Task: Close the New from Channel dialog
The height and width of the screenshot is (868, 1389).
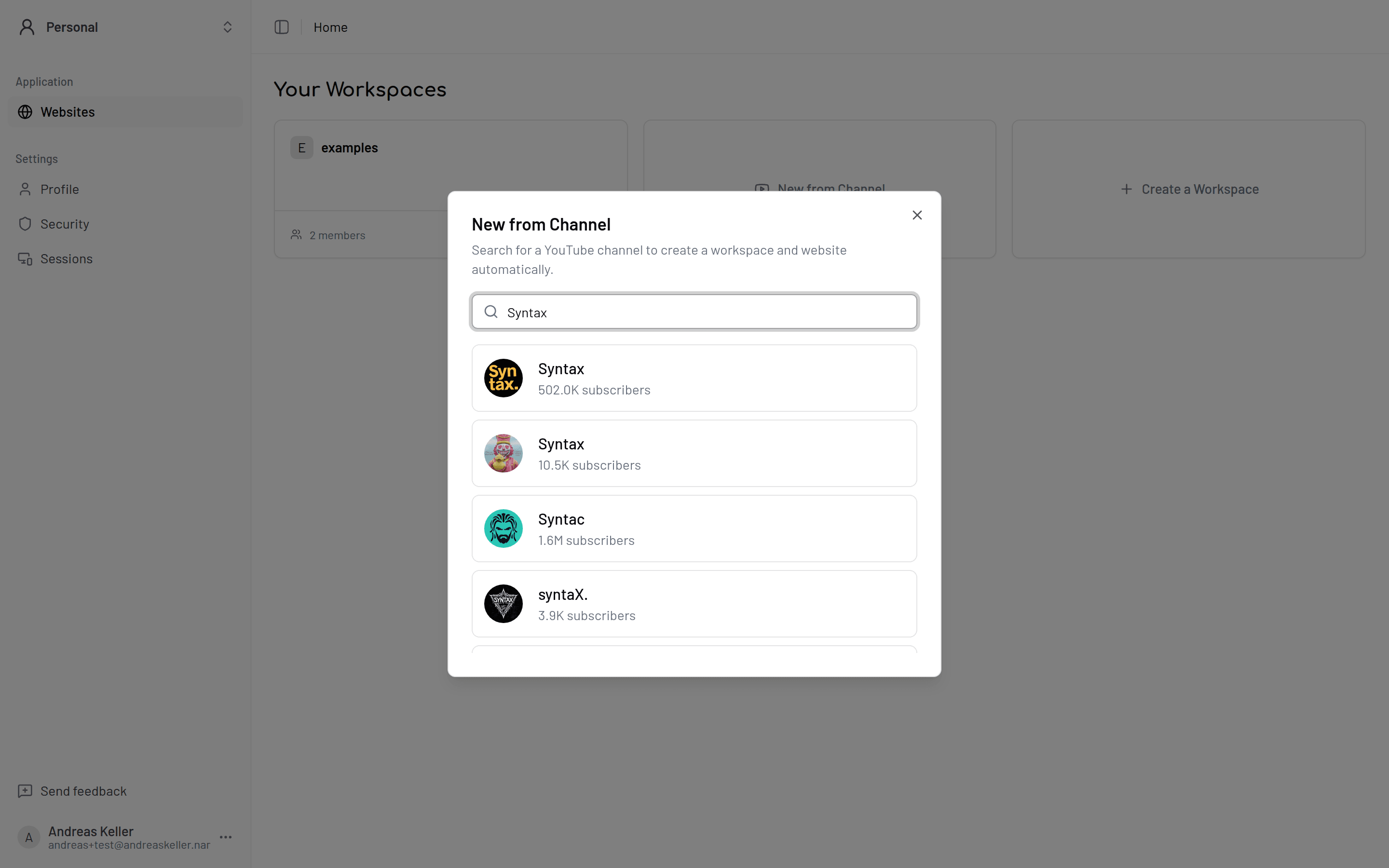Action: 917,215
